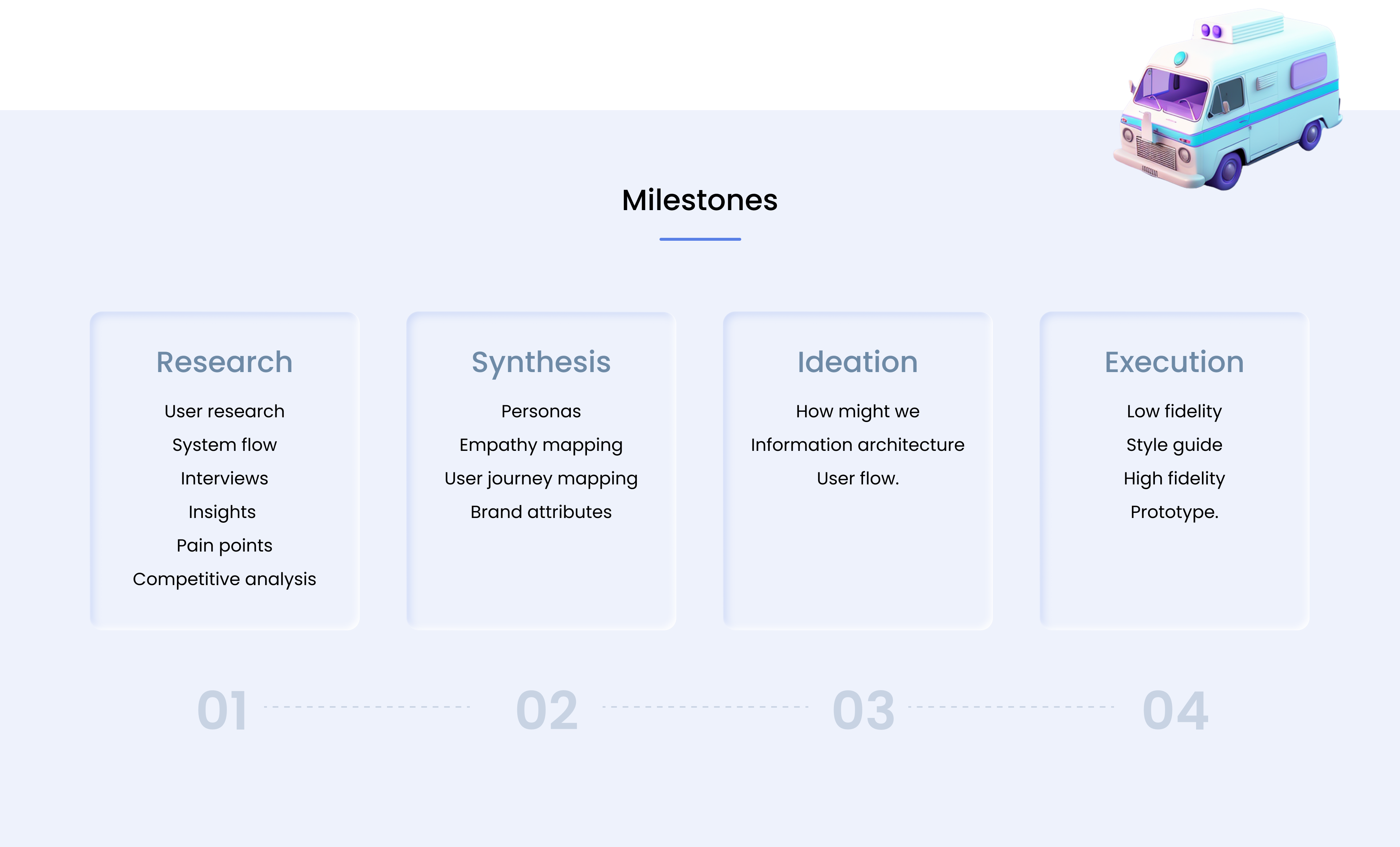Viewport: 1400px width, 847px height.
Task: Select Pain points in Research card
Action: [224, 546]
